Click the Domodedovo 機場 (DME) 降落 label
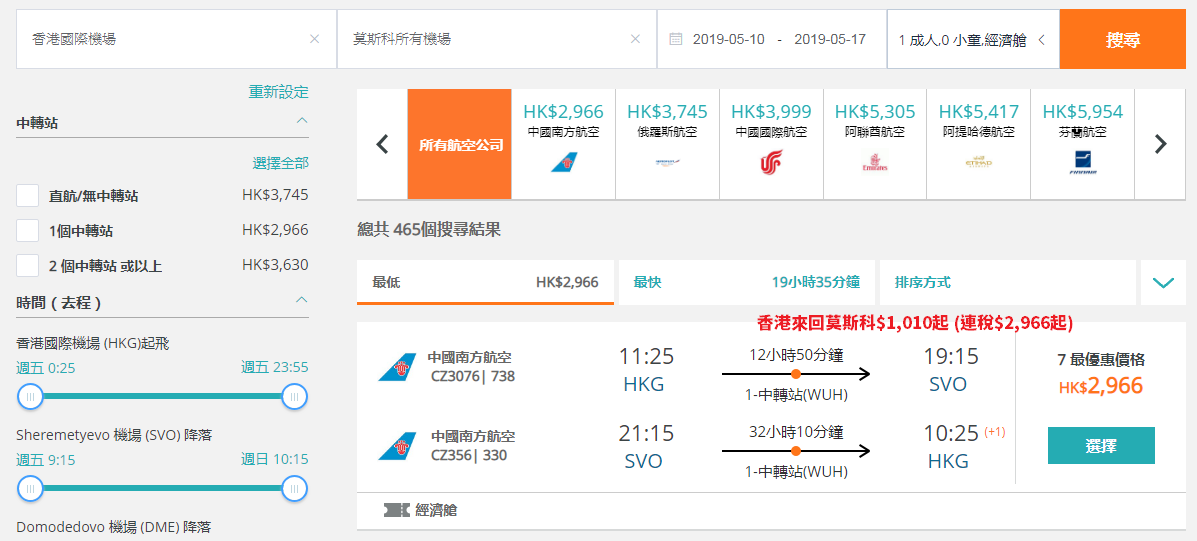 pos(113,527)
